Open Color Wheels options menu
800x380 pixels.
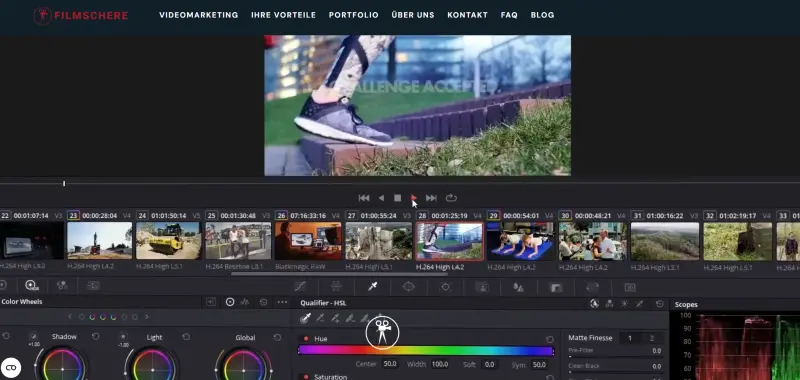(282, 302)
